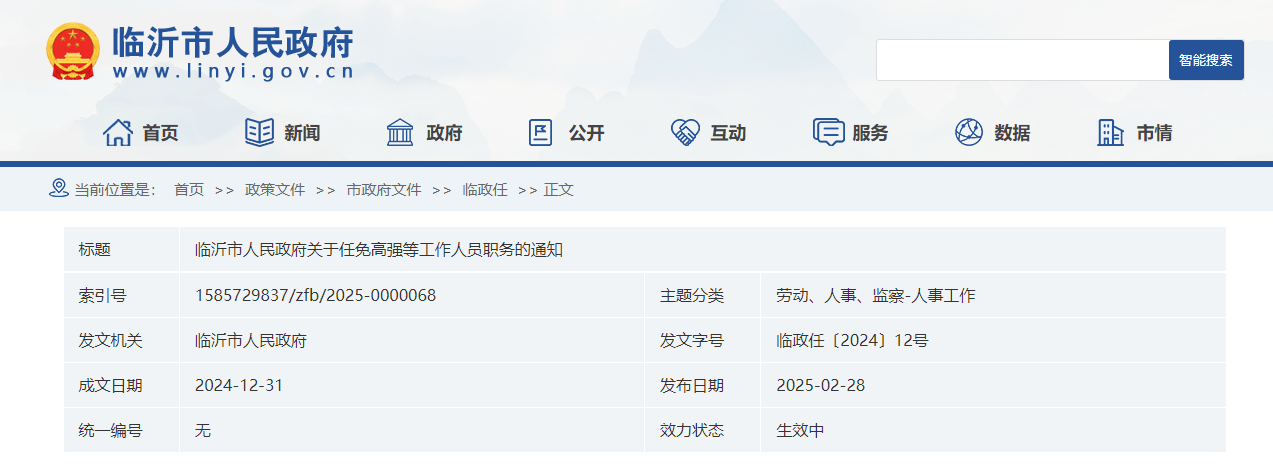Select the index number 1585729837/zfb/2025-0000068

click(315, 295)
